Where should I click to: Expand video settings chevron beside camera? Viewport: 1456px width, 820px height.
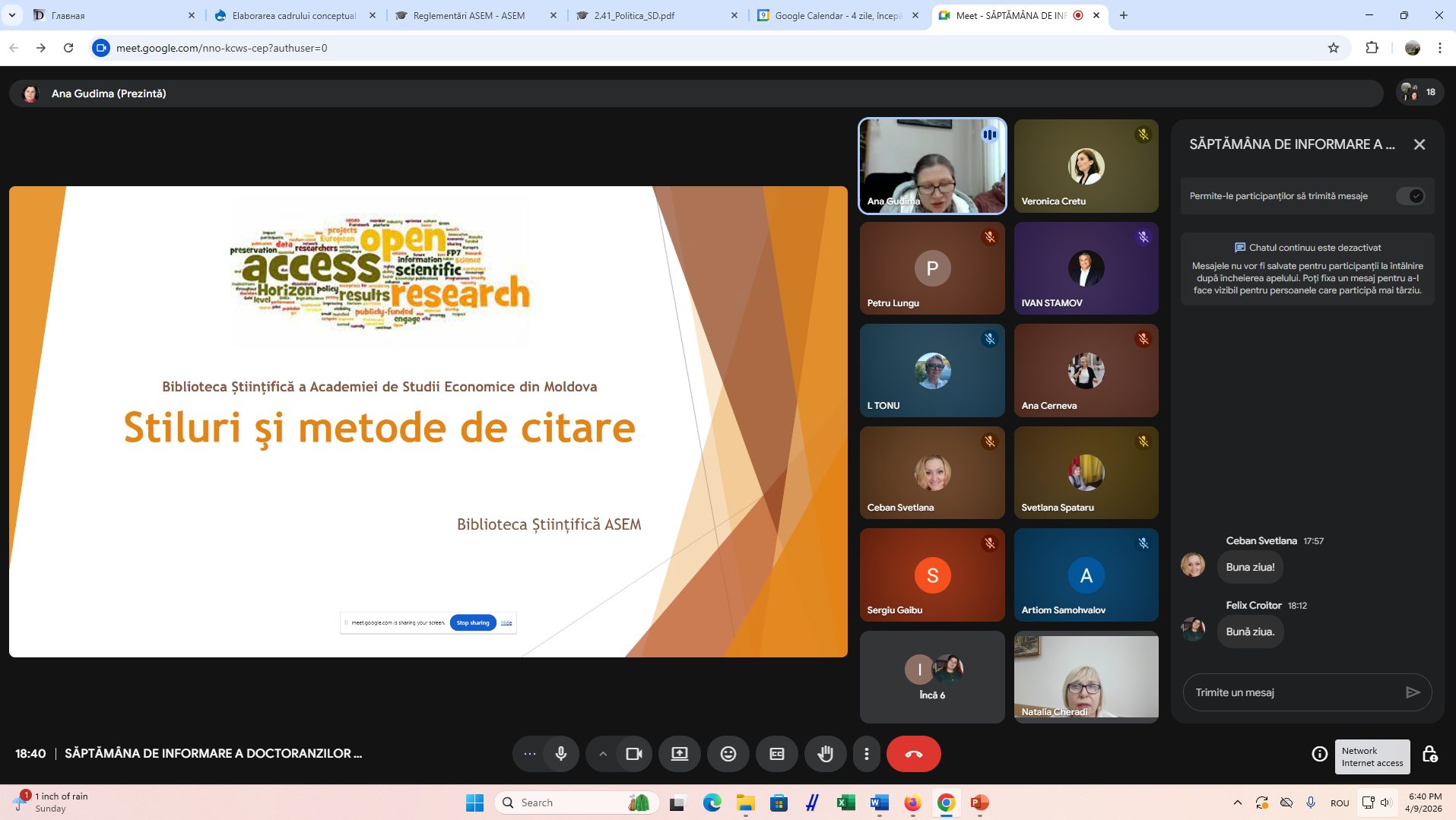(602, 754)
